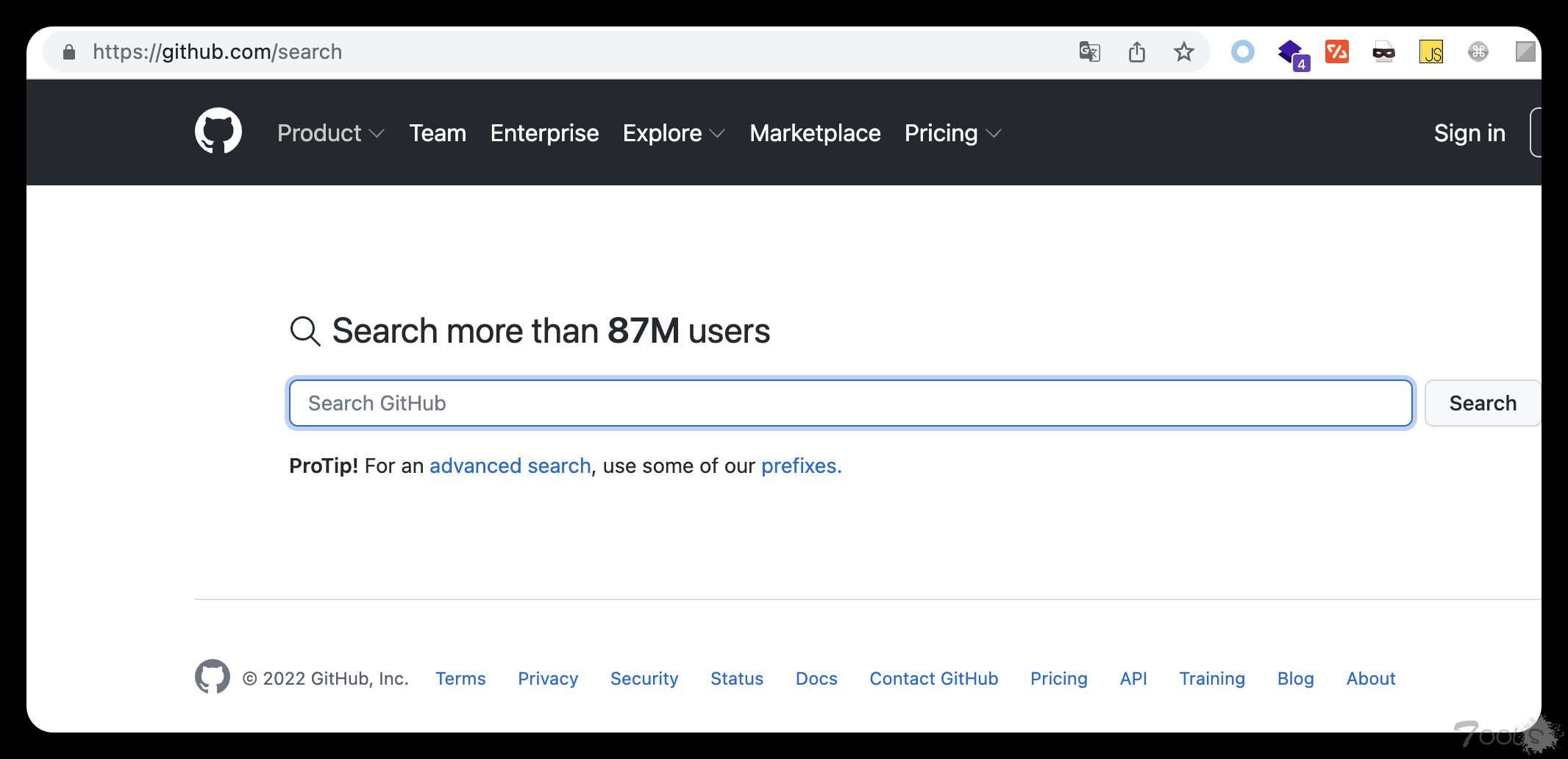Click Sign in

click(1469, 133)
